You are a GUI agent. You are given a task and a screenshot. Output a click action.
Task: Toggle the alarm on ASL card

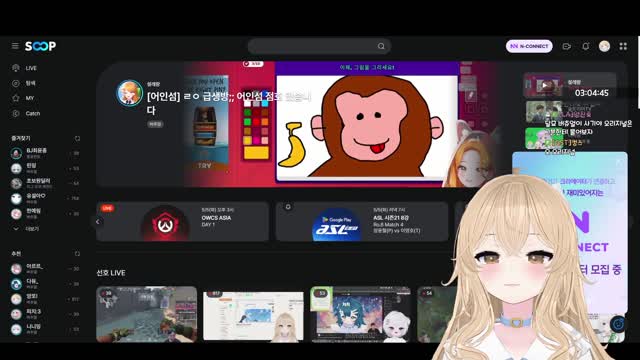coord(288,207)
